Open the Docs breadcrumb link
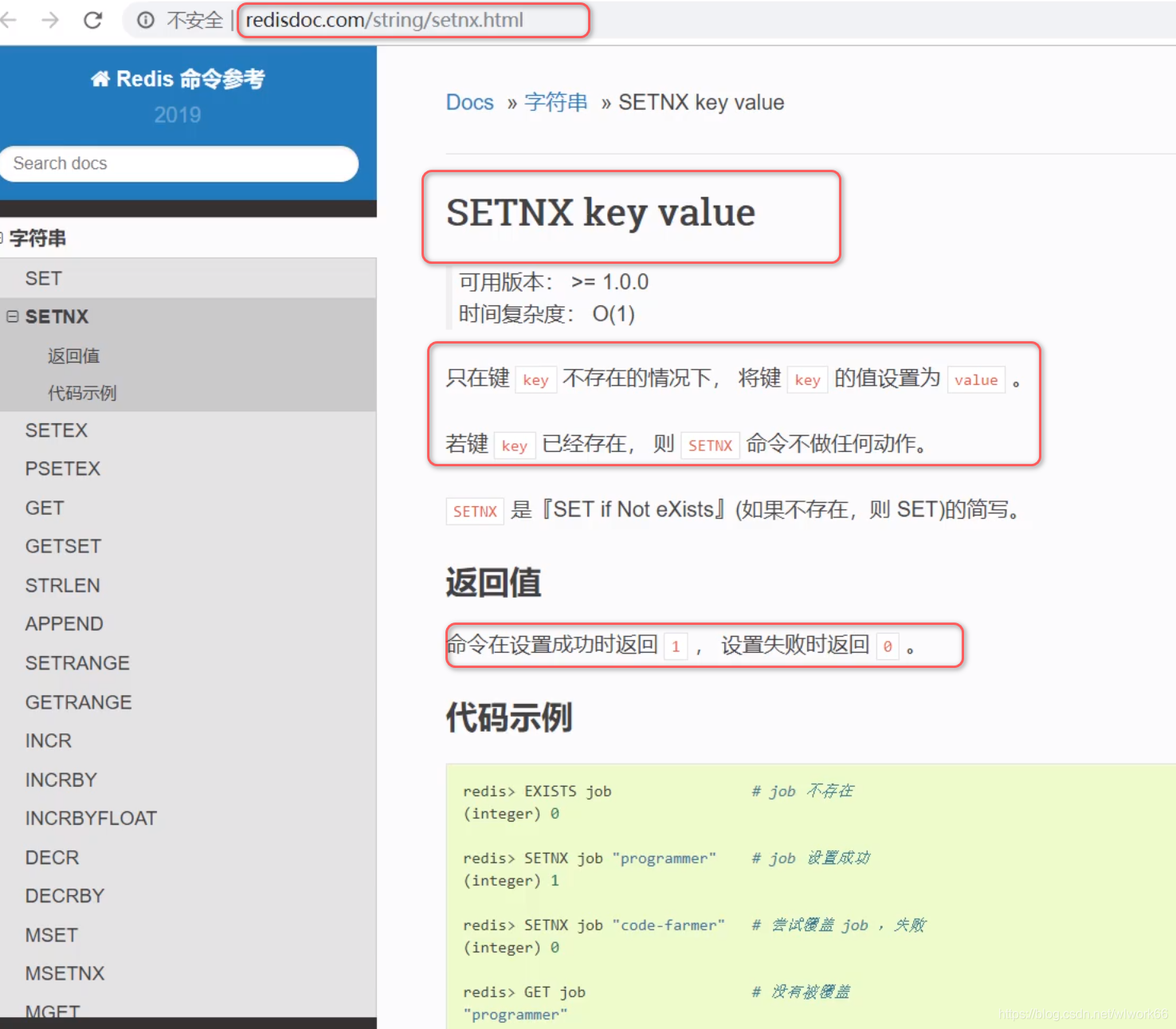Screen dimensions: 1176x1029 pyautogui.click(x=470, y=103)
